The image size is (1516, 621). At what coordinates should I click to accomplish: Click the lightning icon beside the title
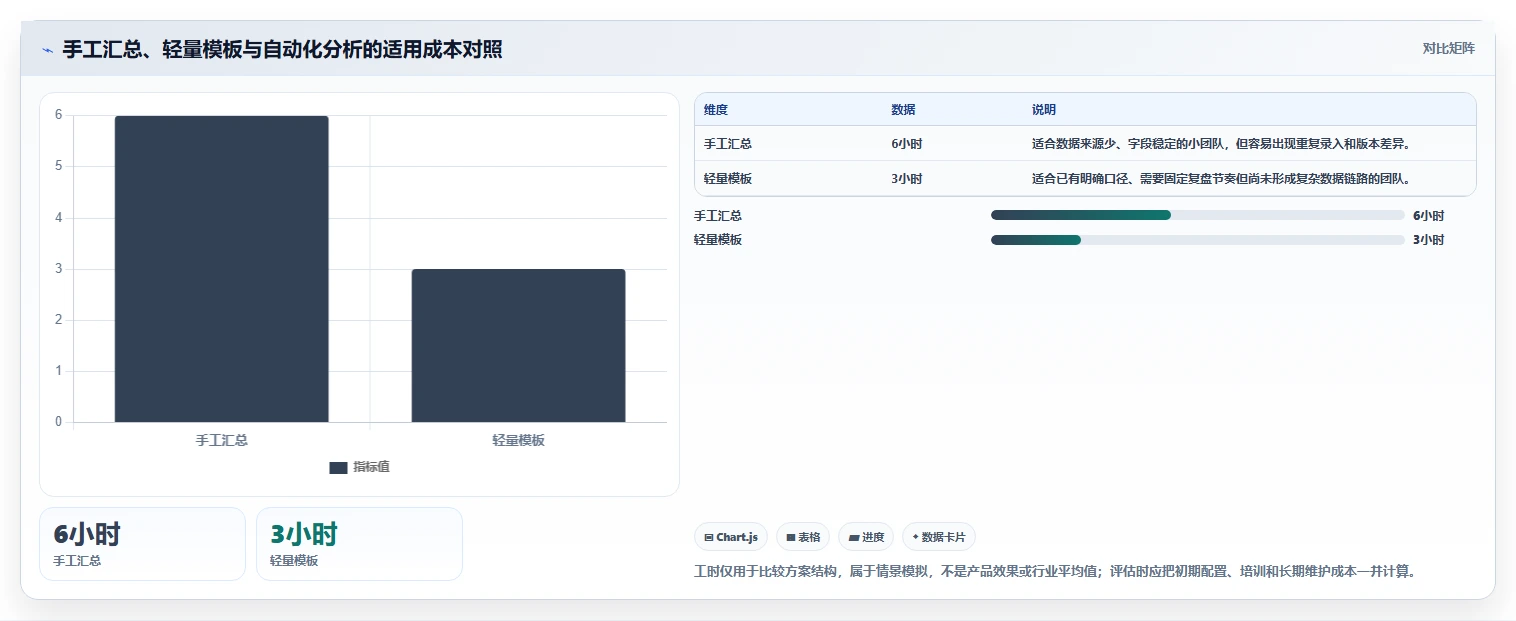[x=47, y=50]
